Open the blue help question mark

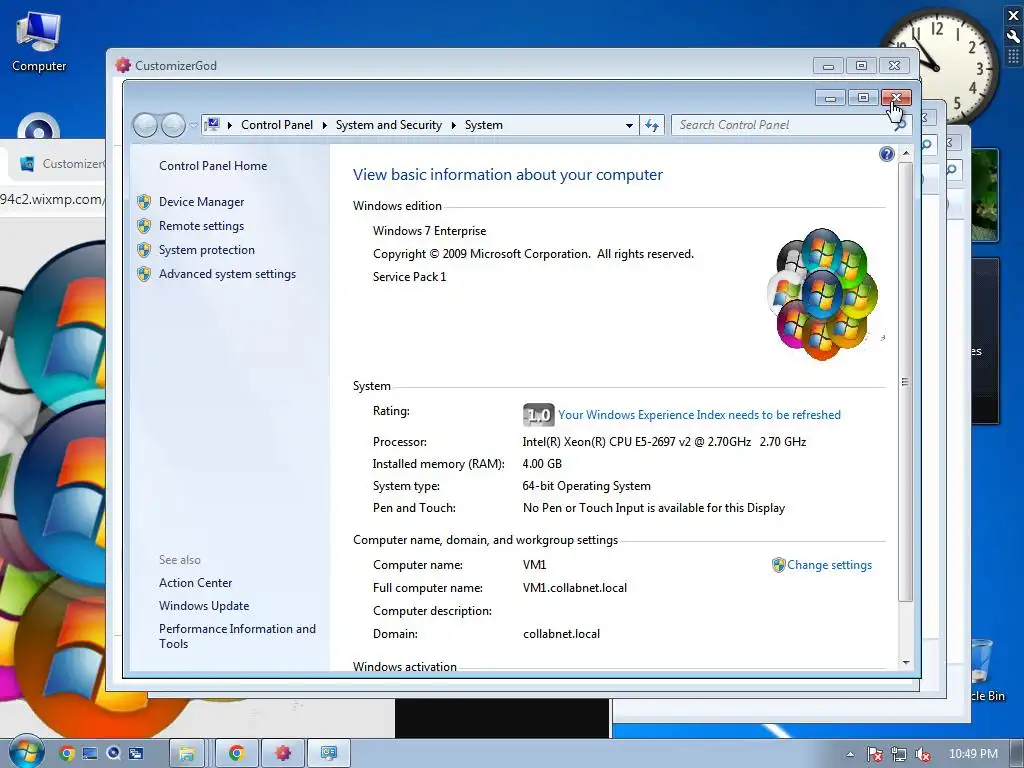[886, 154]
